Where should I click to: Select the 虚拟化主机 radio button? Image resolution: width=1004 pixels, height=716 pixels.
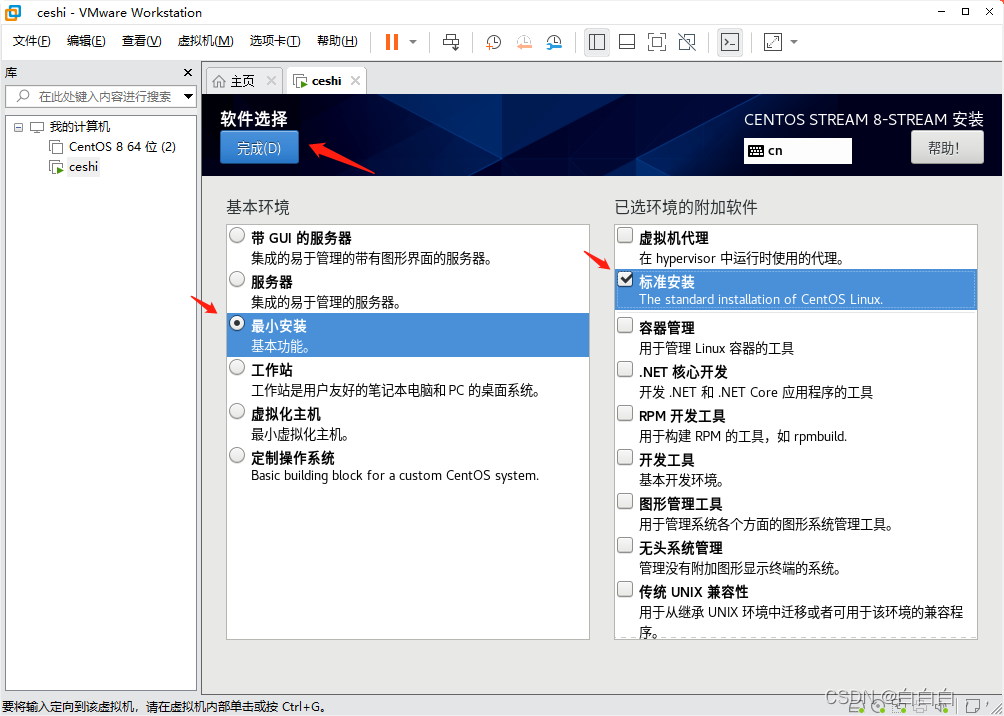[x=237, y=411]
